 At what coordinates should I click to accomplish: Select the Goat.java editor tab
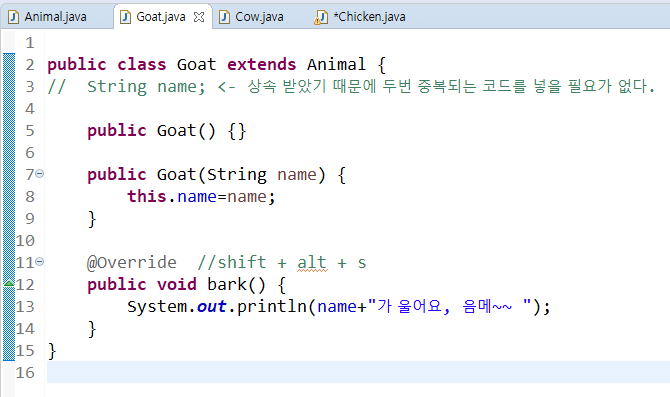pyautogui.click(x=161, y=17)
